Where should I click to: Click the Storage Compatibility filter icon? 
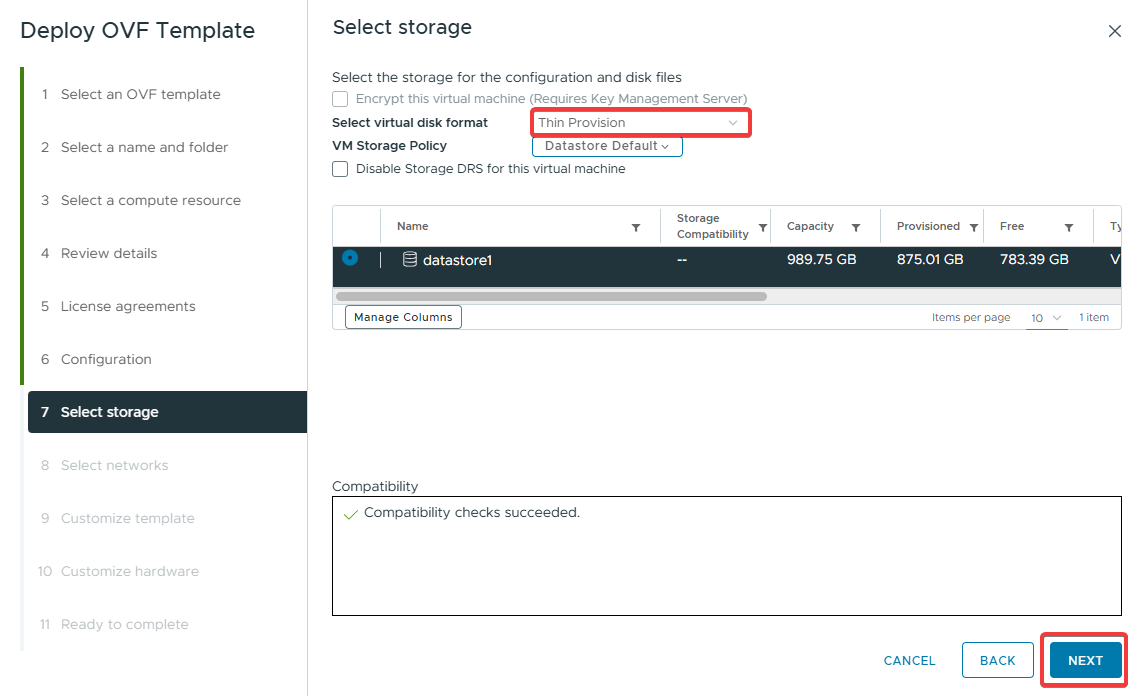coord(763,228)
